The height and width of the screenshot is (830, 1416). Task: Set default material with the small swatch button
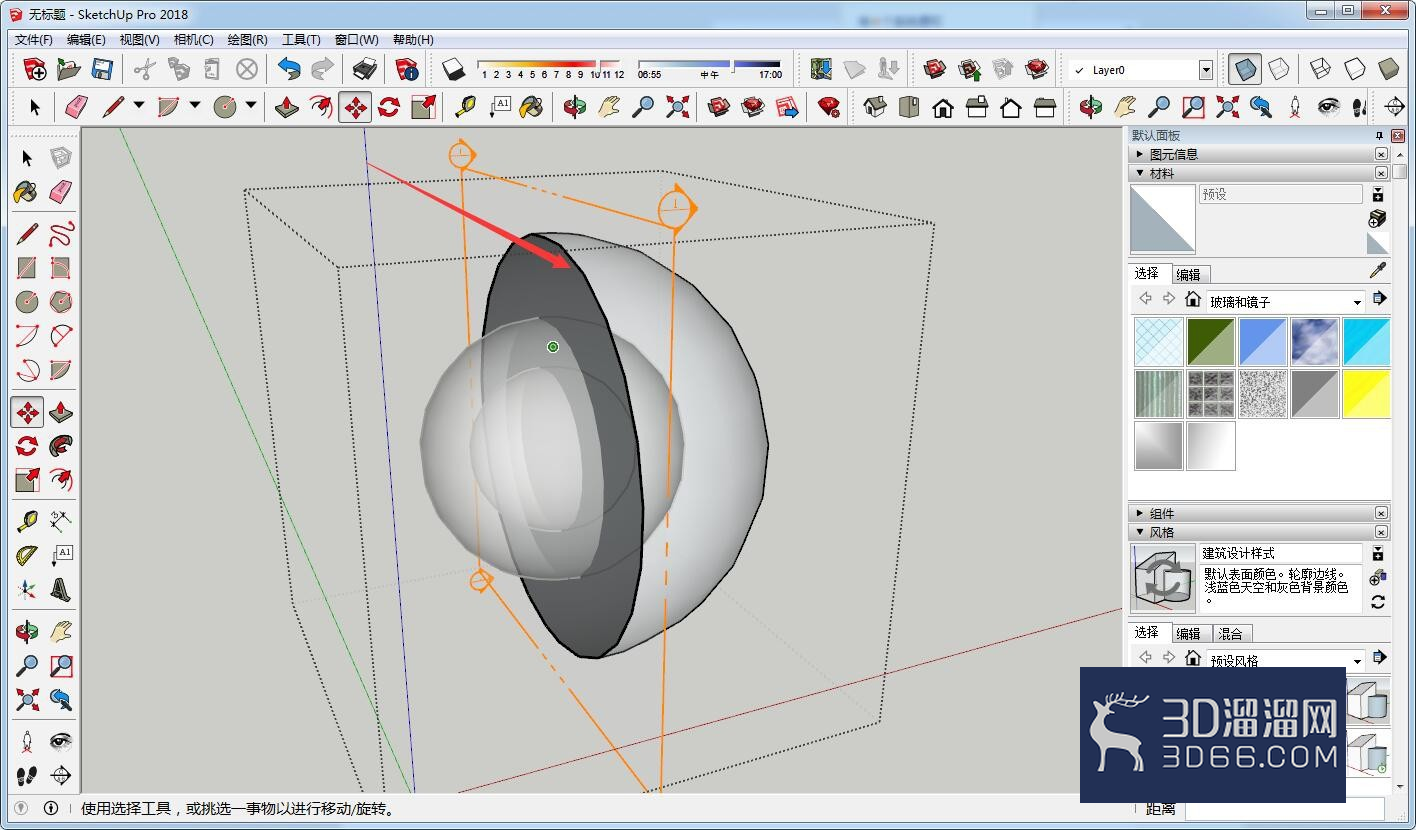click(1378, 243)
